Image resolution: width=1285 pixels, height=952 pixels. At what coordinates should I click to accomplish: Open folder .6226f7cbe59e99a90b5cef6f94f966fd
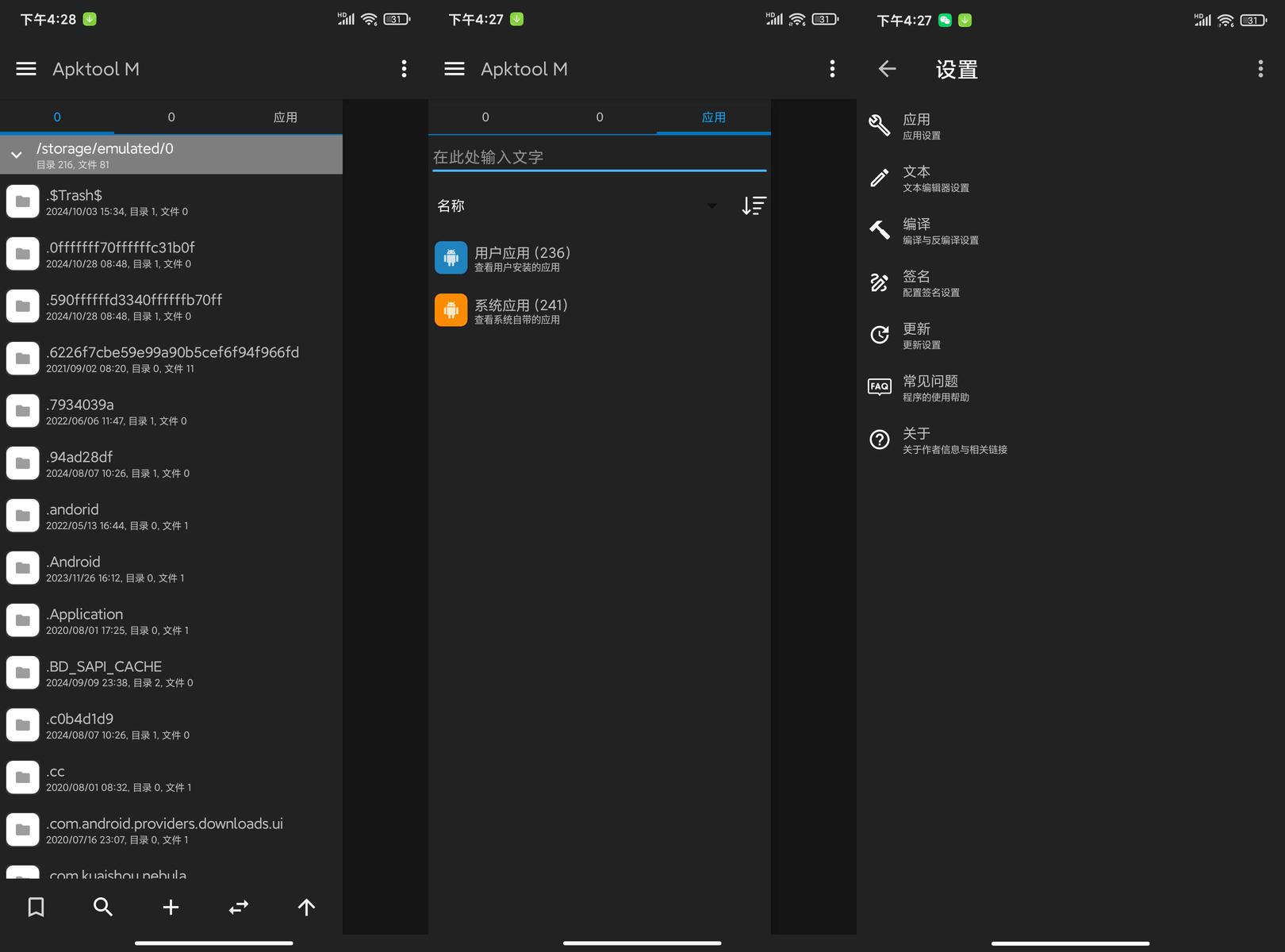pos(171,359)
